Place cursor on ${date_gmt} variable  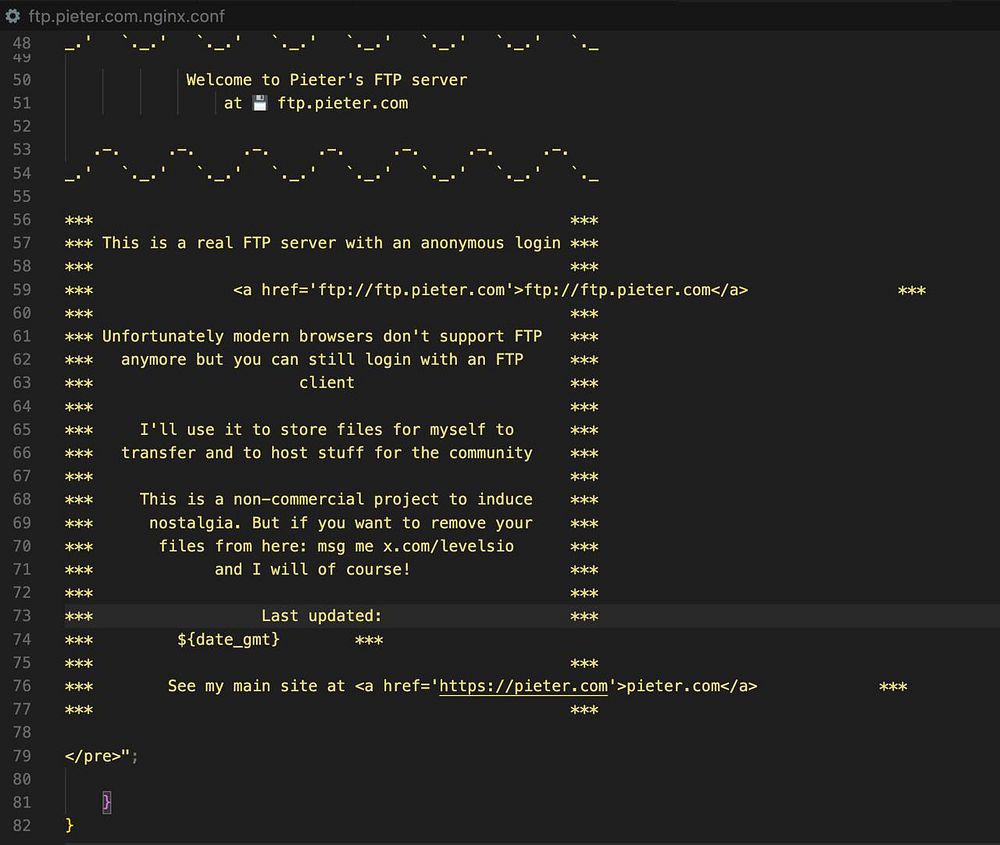(x=228, y=639)
